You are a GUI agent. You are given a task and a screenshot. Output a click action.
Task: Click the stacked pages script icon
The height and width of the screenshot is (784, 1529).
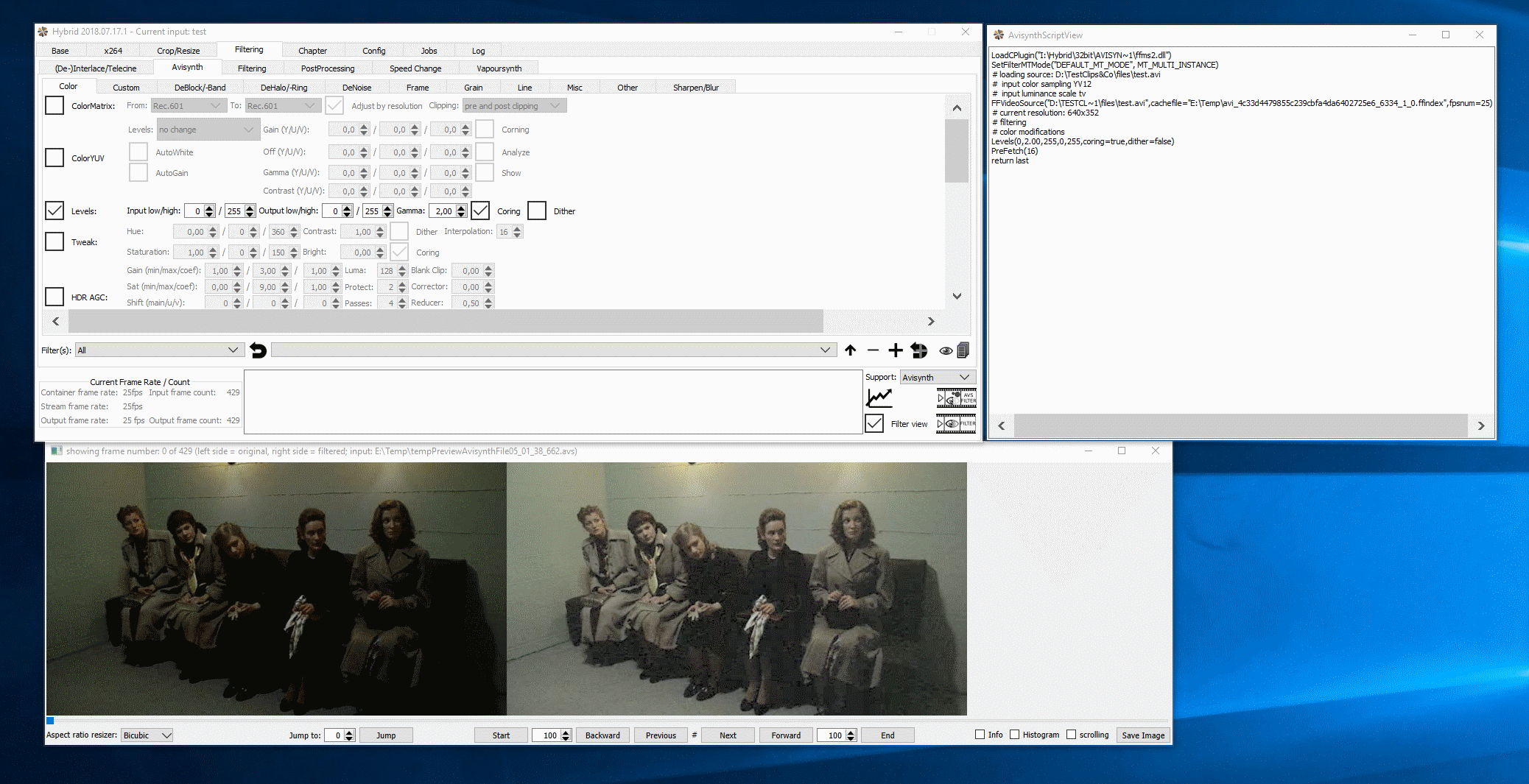coord(963,350)
